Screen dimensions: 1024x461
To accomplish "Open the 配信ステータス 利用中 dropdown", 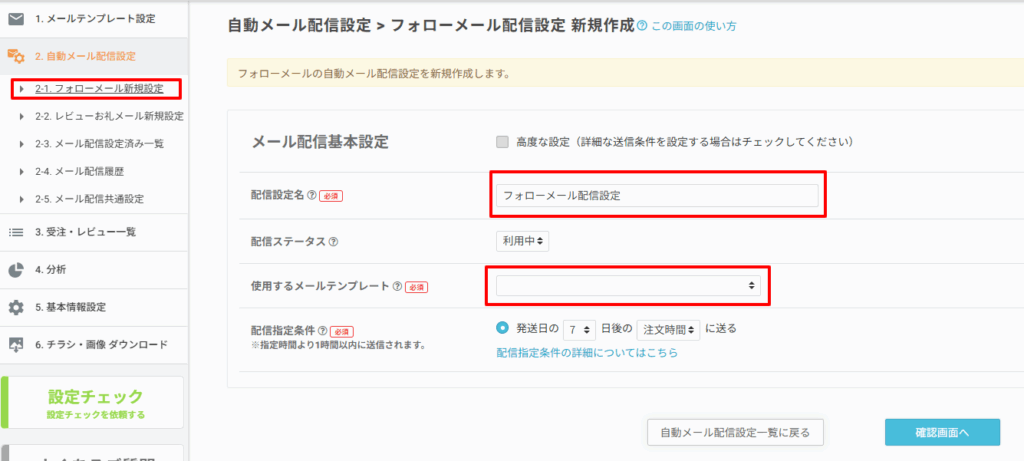I will pyautogui.click(x=522, y=241).
